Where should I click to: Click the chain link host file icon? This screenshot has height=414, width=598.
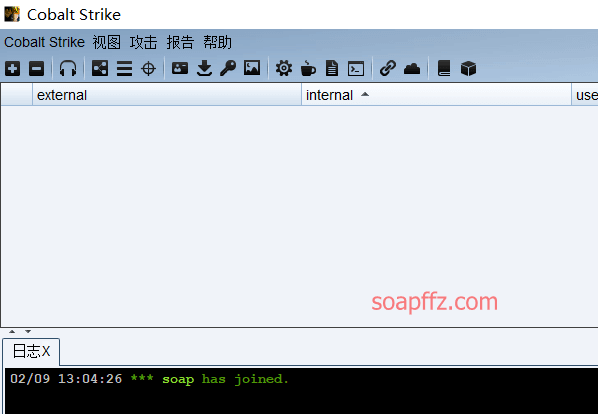(x=388, y=69)
